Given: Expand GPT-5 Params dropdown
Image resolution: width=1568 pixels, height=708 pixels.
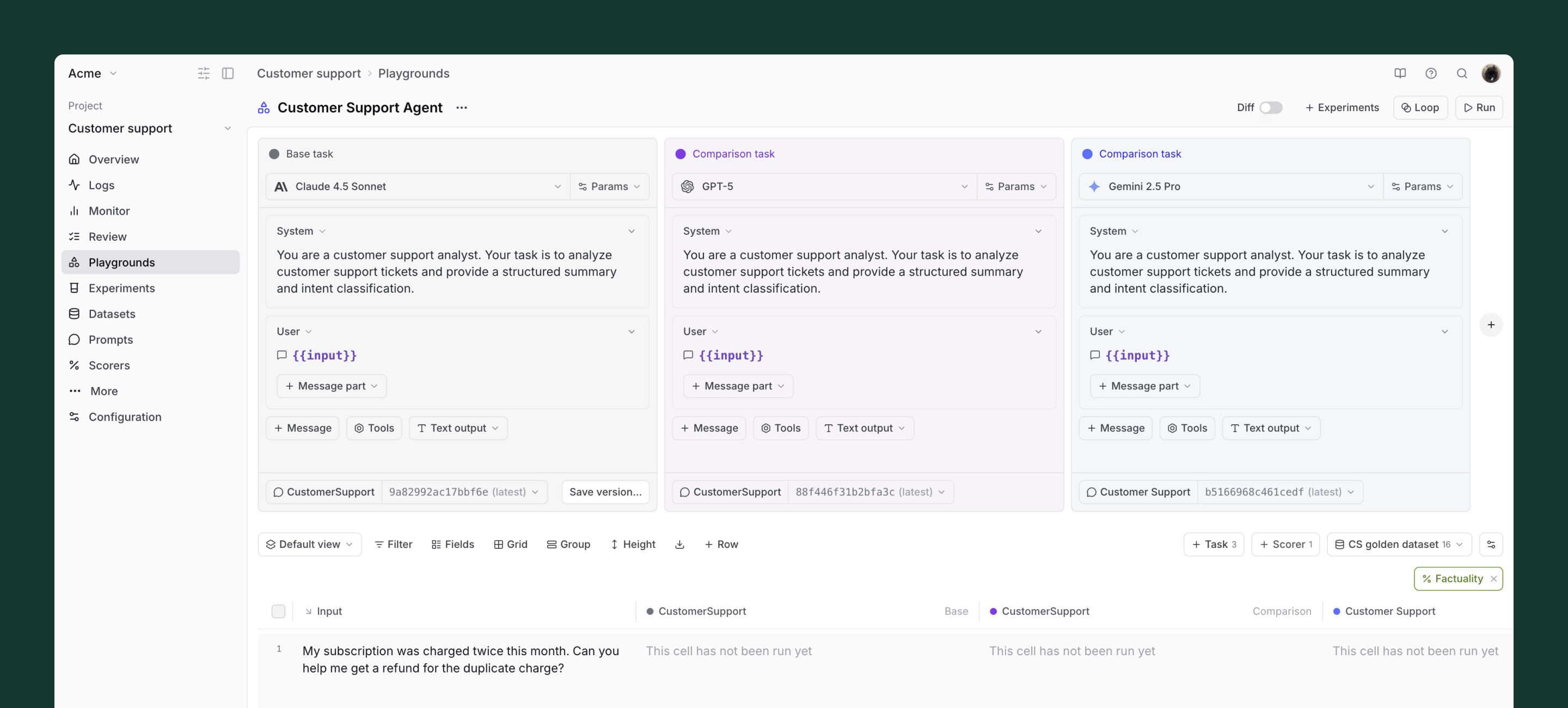Looking at the screenshot, I should coord(1016,186).
